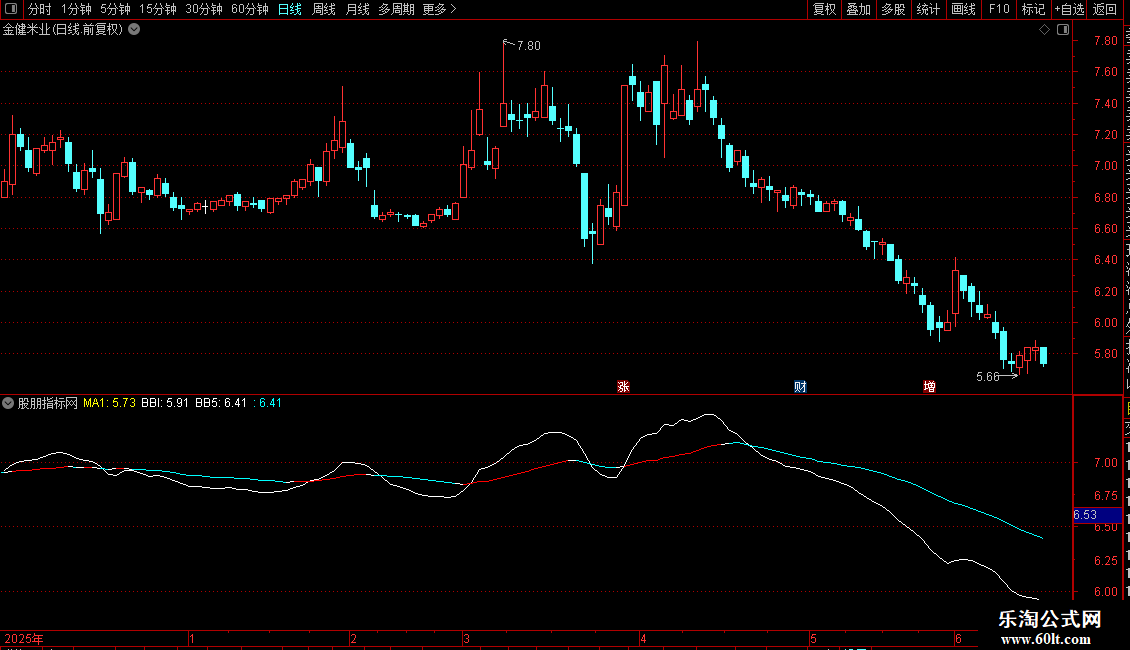Open the 画线 drawing tools
Screen dimensions: 1130x650
[963, 9]
